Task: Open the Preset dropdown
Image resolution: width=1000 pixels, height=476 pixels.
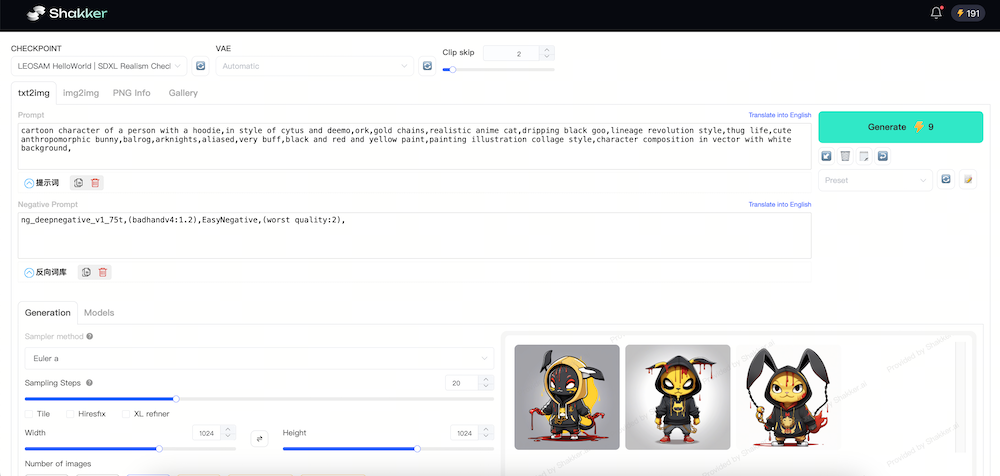Action: [x=876, y=180]
